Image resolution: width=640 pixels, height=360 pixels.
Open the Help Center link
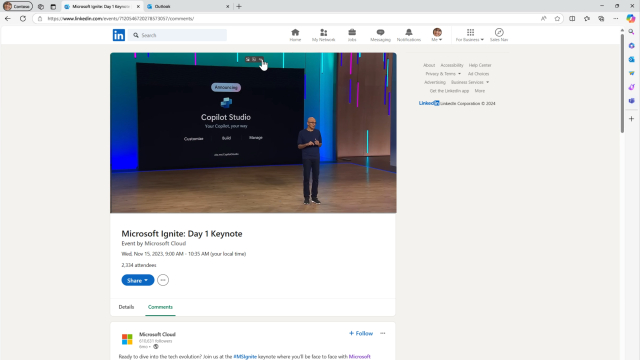[x=480, y=65]
